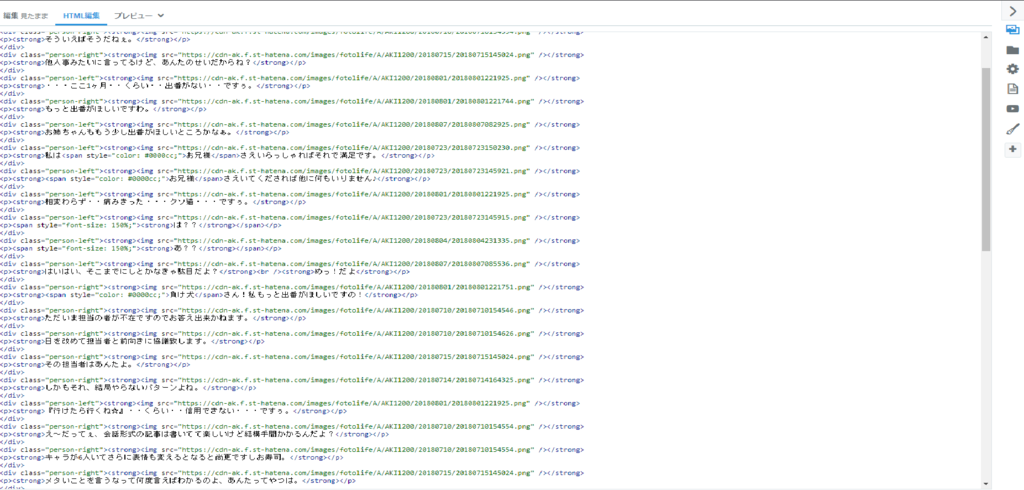The width and height of the screenshot is (1024, 490).
Task: Switch to the 編集 見たまま tab
Action: click(27, 14)
